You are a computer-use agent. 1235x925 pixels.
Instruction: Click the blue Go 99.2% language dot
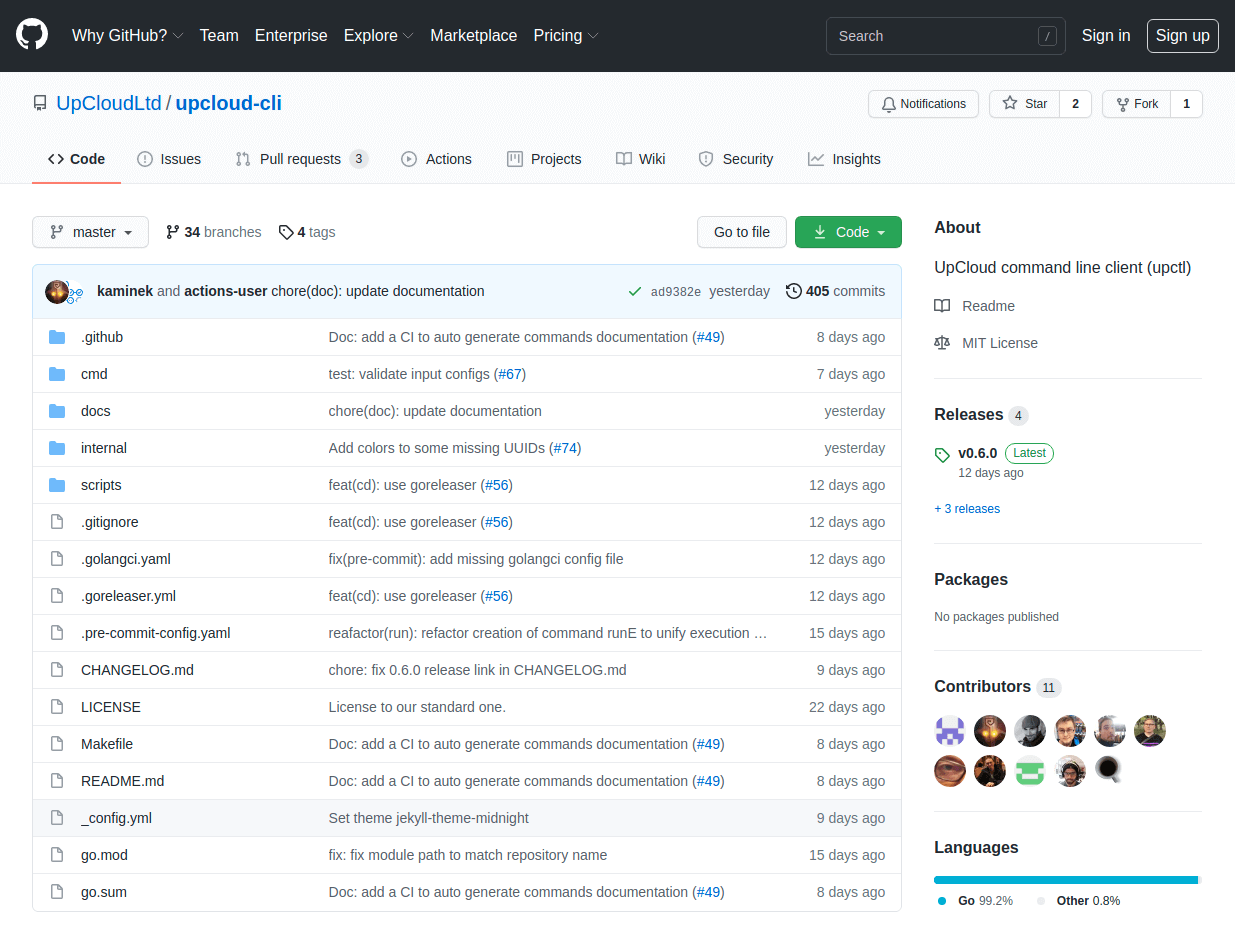[x=942, y=901]
